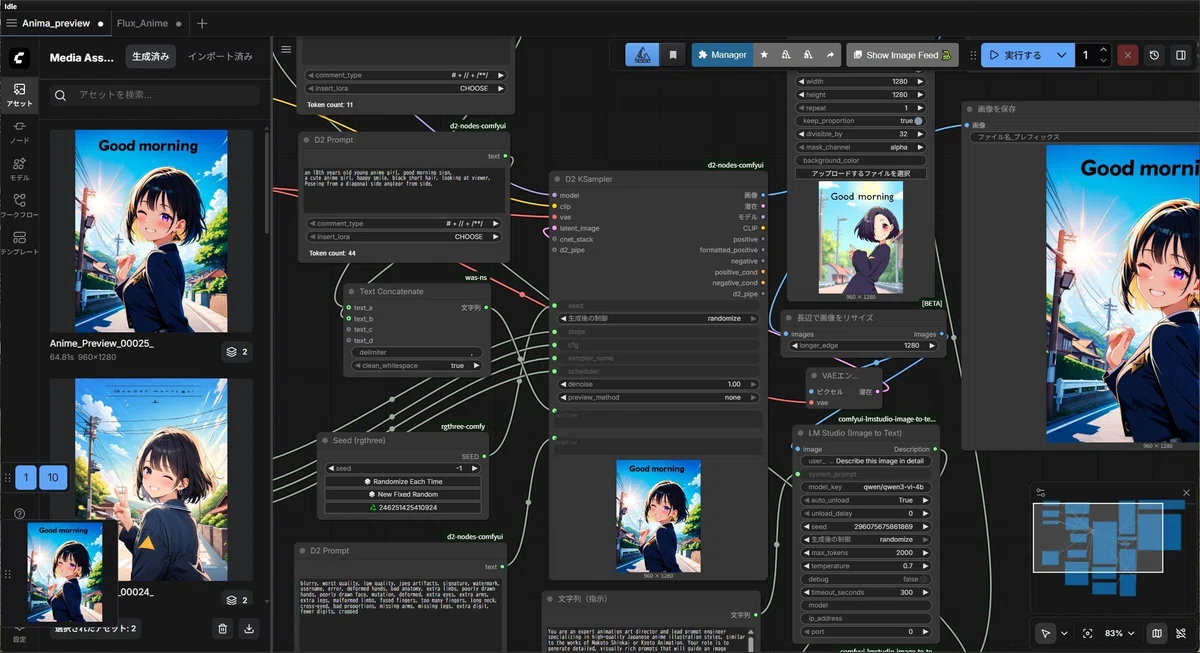Toggle collapse dot of 画像を保存 node
Viewport: 1200px width, 653px height.
click(969, 108)
